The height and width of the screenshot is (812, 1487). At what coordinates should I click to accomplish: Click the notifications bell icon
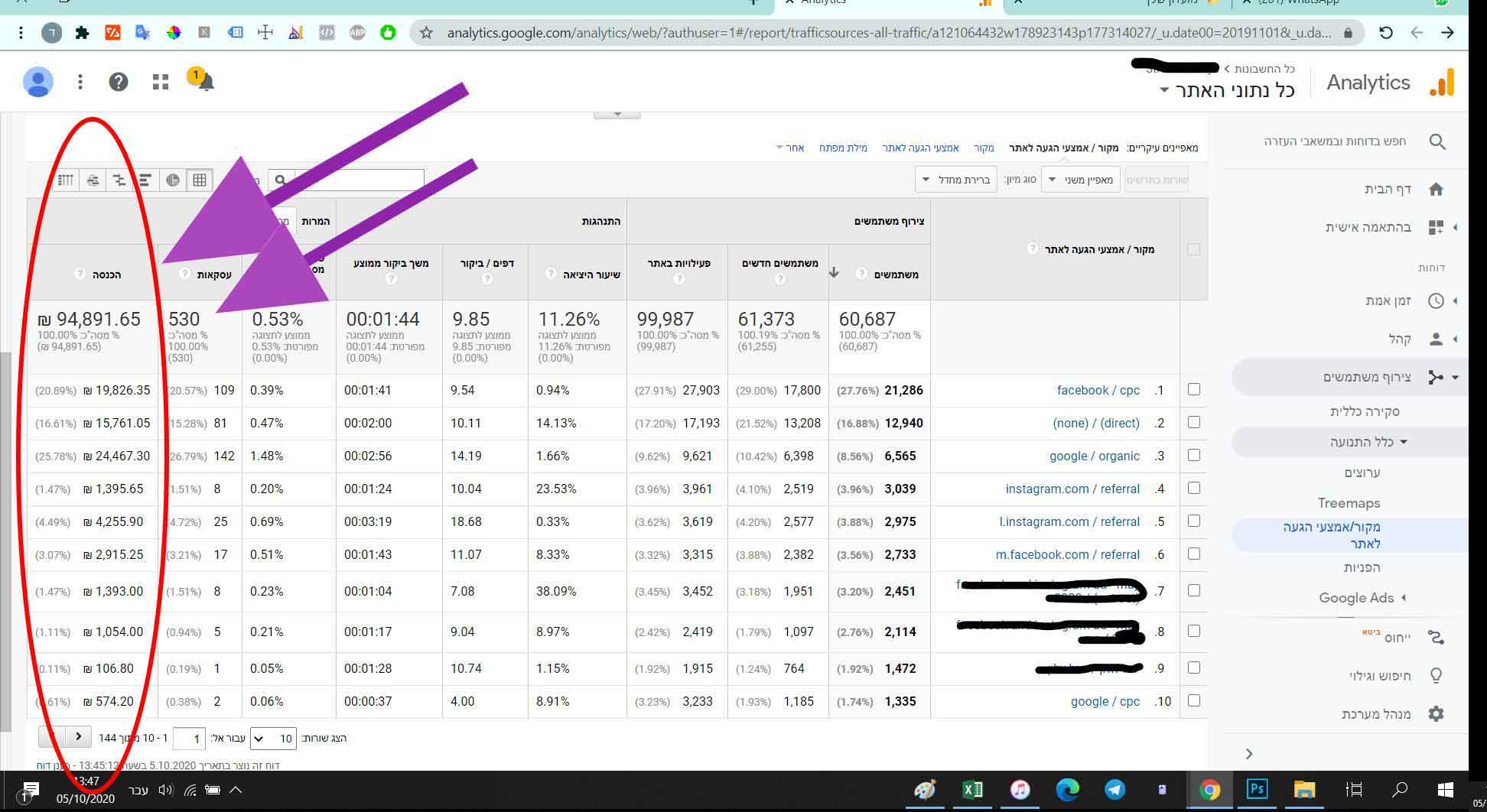click(x=205, y=82)
